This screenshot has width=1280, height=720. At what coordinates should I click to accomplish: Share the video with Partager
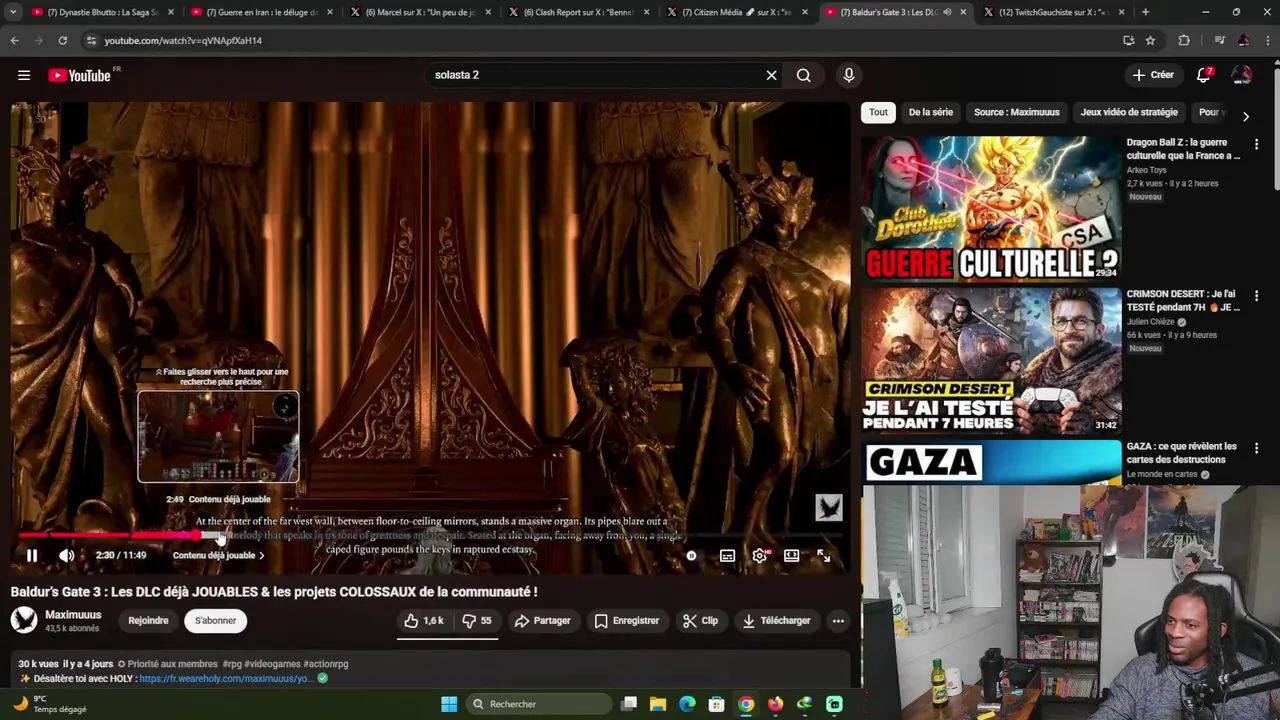pos(542,621)
